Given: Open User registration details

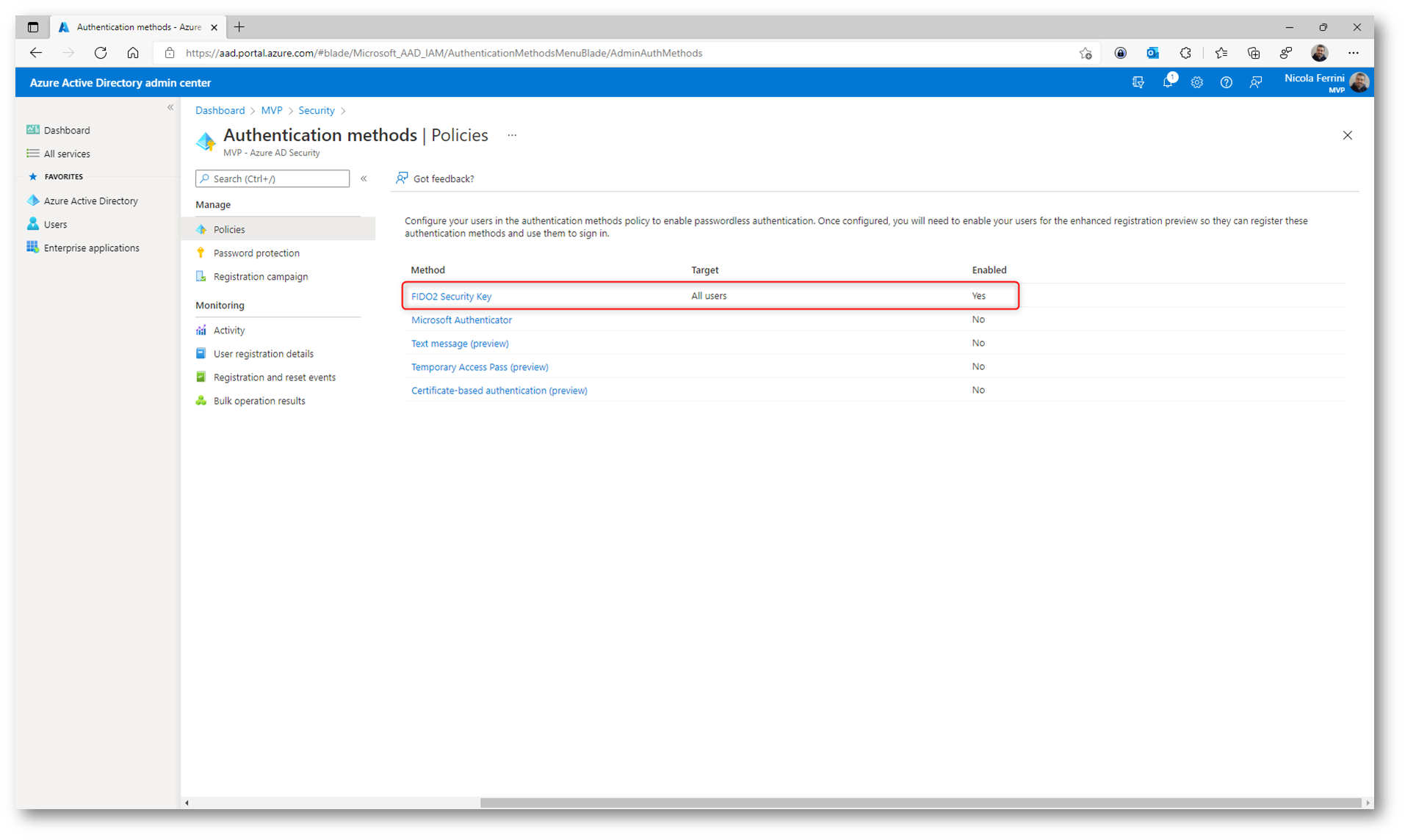Looking at the screenshot, I should (263, 354).
